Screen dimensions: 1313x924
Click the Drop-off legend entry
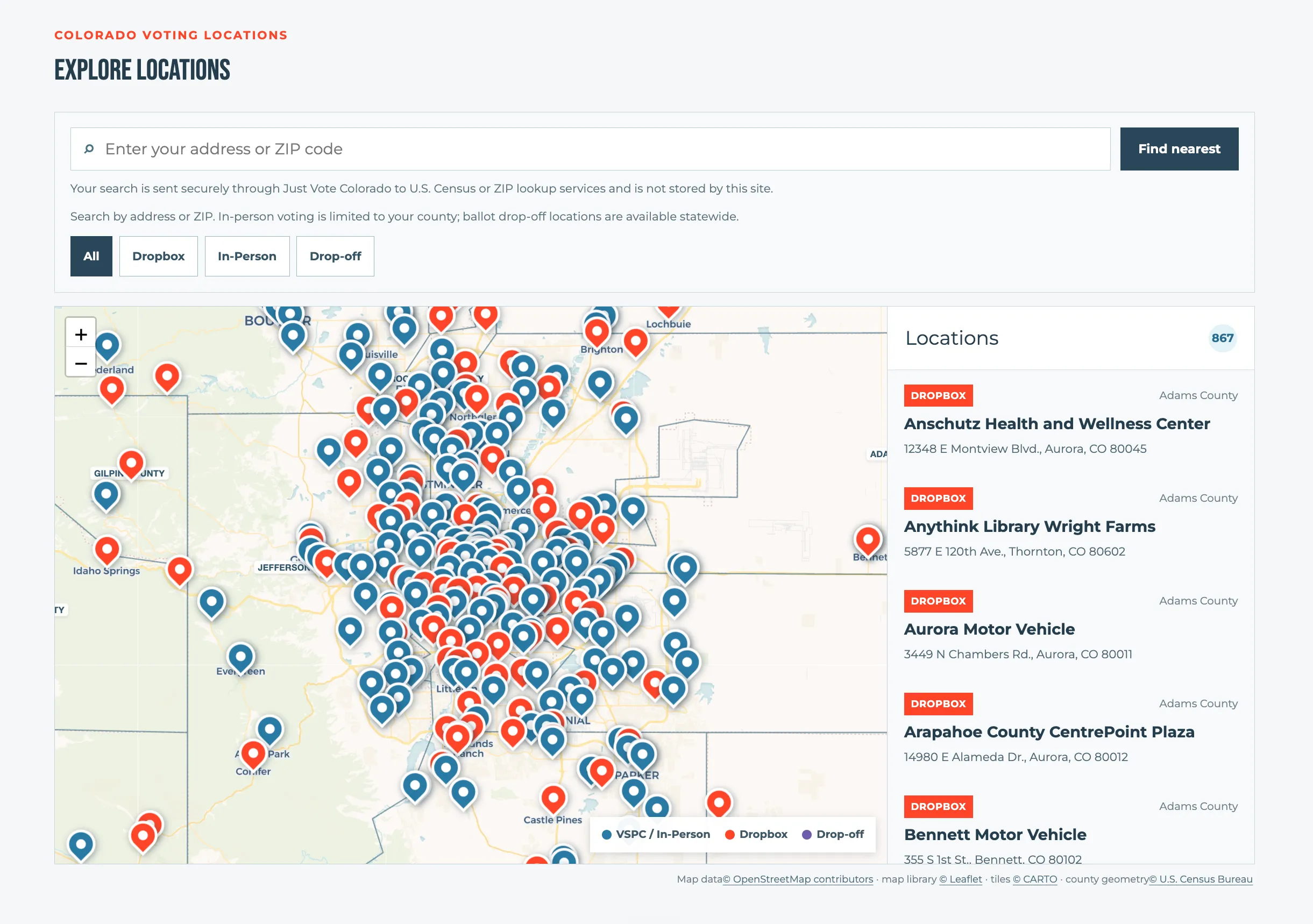coord(833,834)
